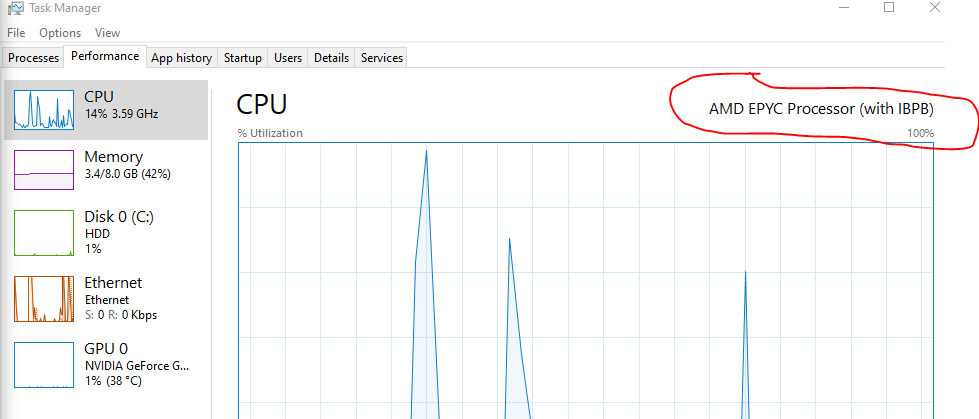Viewport: 979px width, 419px height.
Task: Click the 'AMD EPYC Processor (with IBPB)' text
Action: [x=821, y=109]
